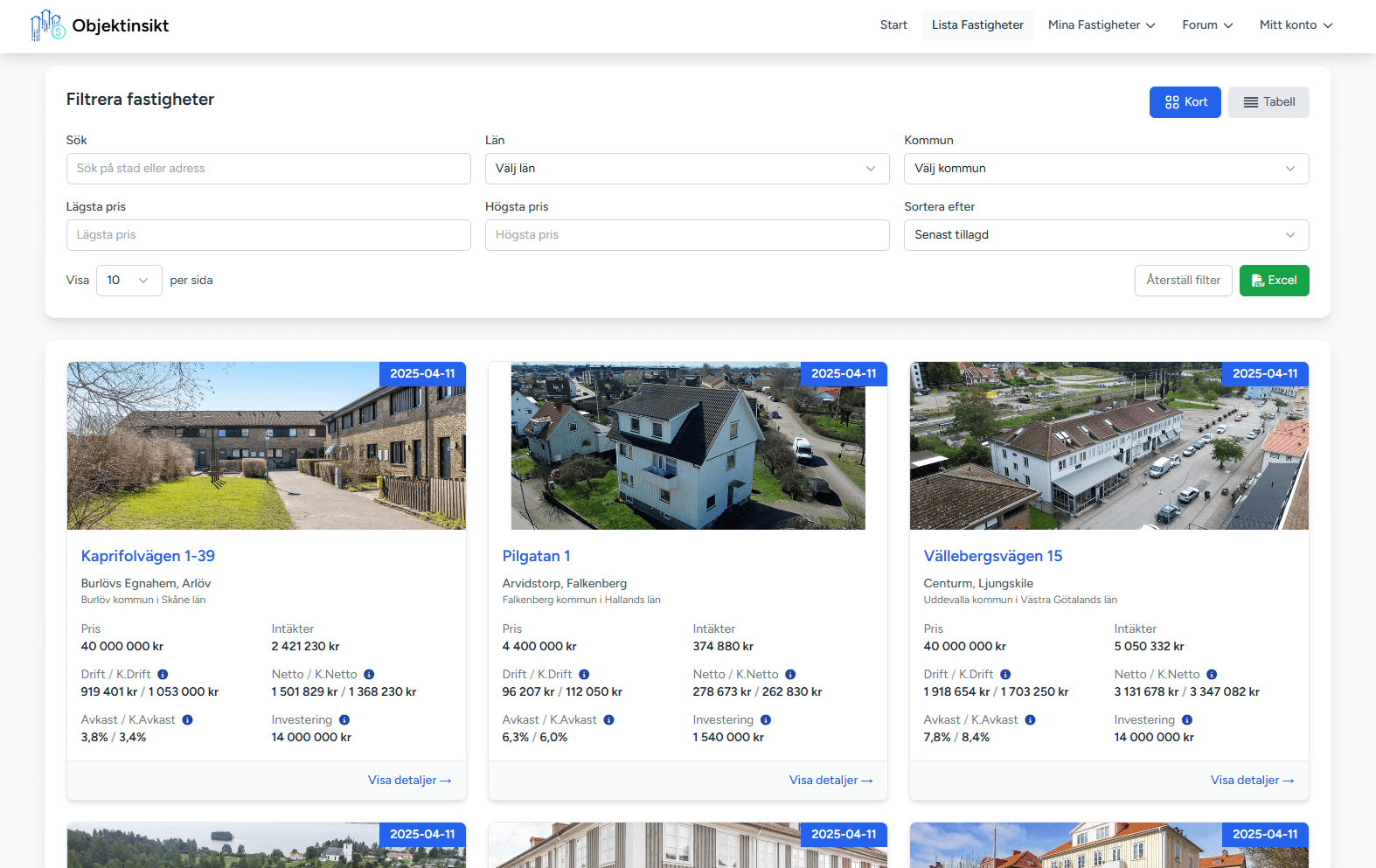Click the Filtrera fastigheter heading
This screenshot has height=868, width=1376.
pos(140,100)
